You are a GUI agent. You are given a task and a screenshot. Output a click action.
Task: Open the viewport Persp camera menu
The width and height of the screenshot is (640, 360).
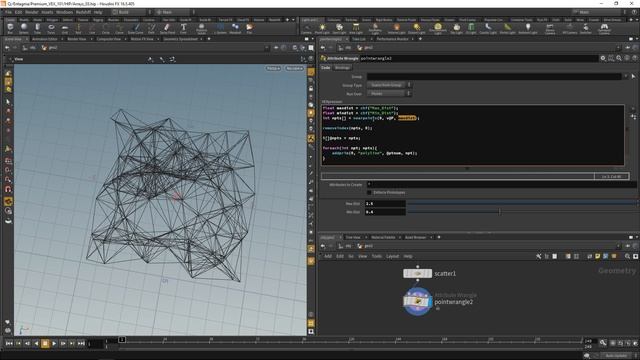point(273,68)
